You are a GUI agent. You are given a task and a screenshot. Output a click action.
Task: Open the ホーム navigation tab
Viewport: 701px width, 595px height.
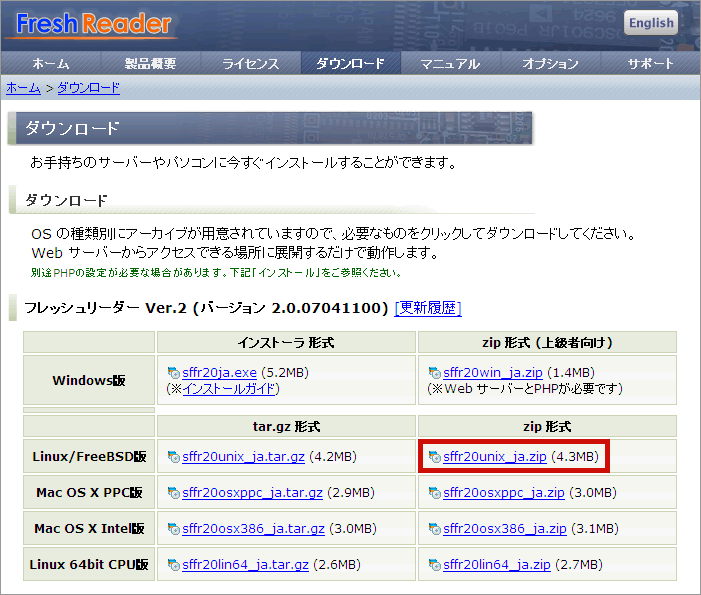(x=51, y=63)
